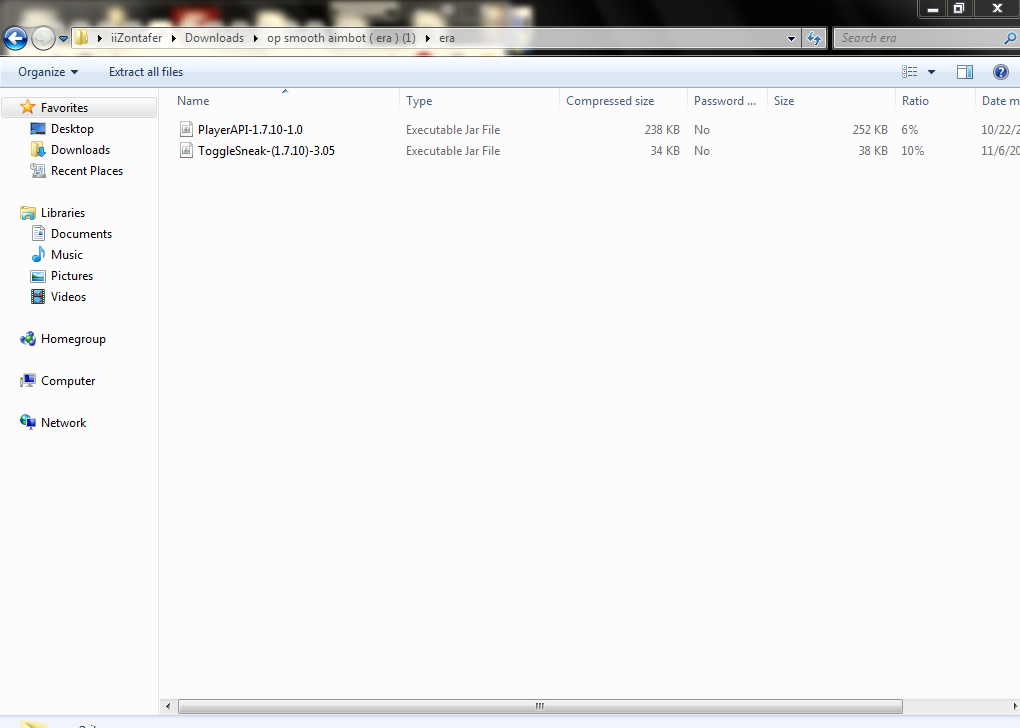Open Recent Places
This screenshot has width=1020, height=728.
point(87,170)
